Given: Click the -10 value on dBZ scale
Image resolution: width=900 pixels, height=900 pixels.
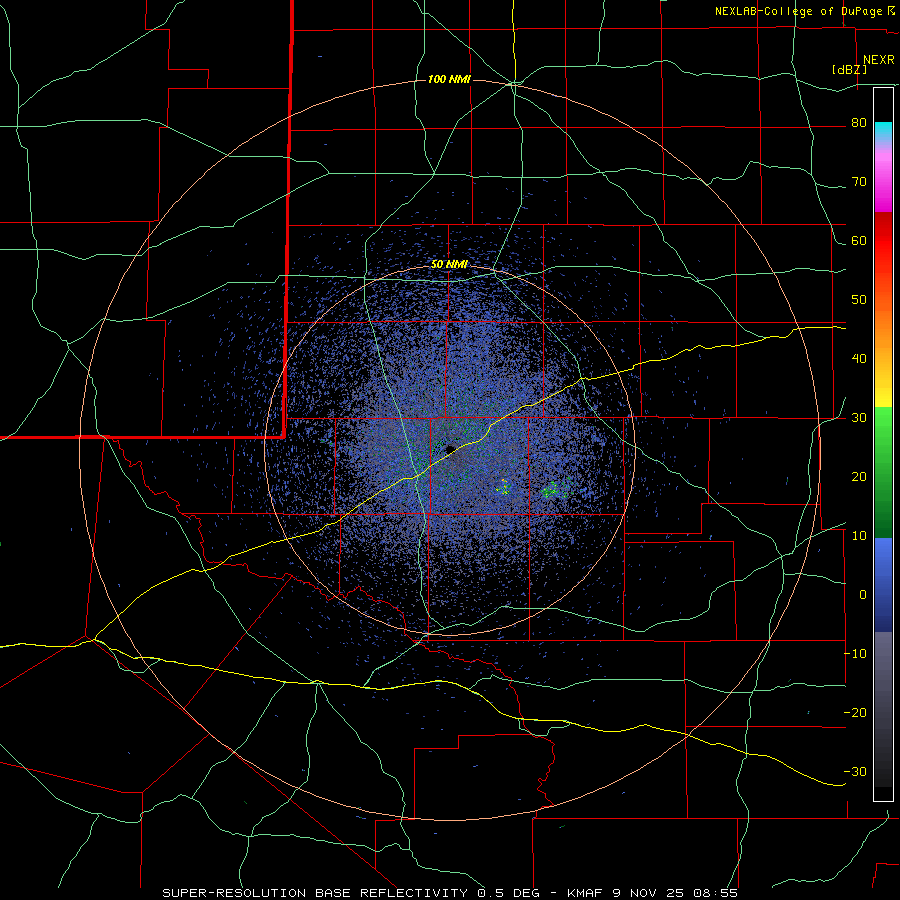Looking at the screenshot, I should [x=856, y=654].
